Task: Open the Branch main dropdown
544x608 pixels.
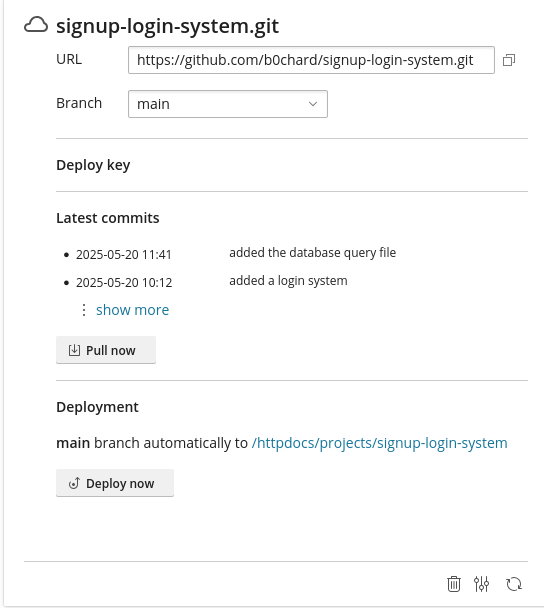Action: [x=228, y=104]
